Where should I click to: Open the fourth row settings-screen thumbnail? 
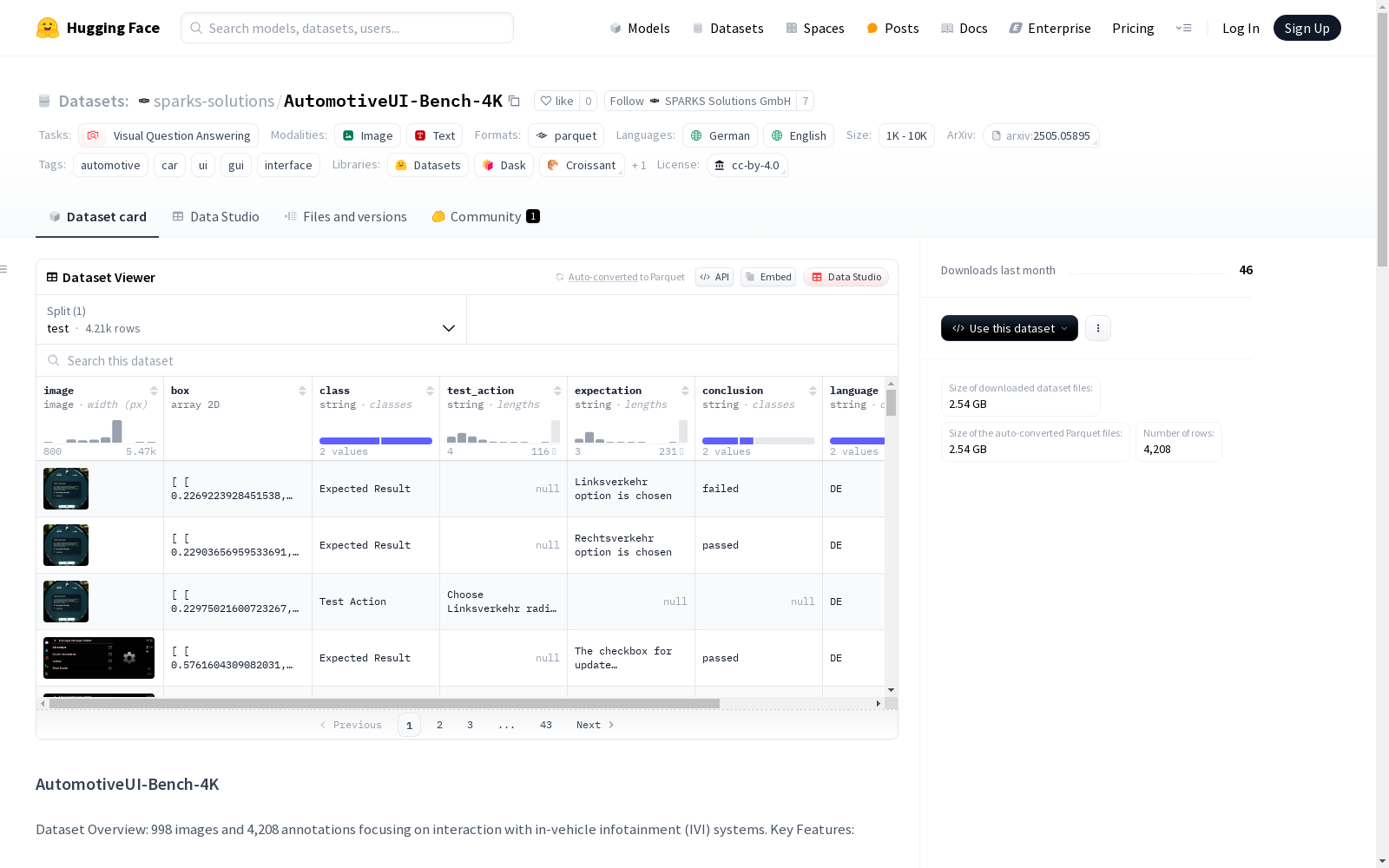99,658
